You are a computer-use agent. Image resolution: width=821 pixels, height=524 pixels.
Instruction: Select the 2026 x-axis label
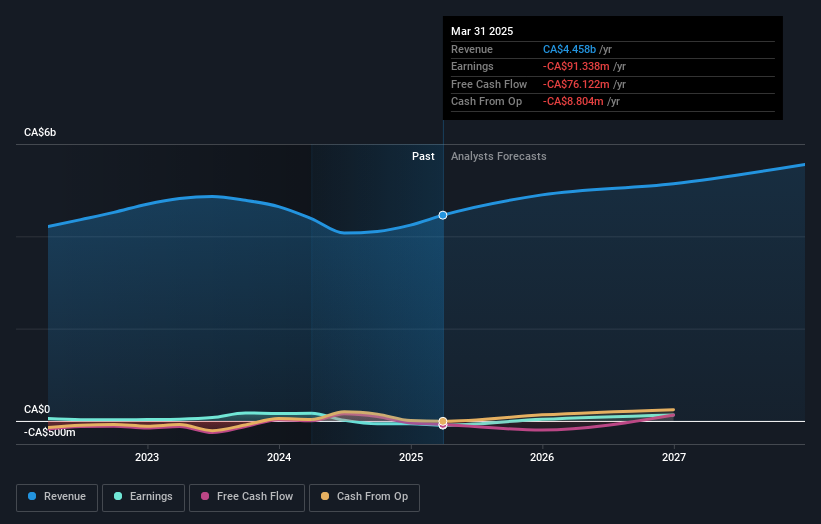click(x=542, y=457)
